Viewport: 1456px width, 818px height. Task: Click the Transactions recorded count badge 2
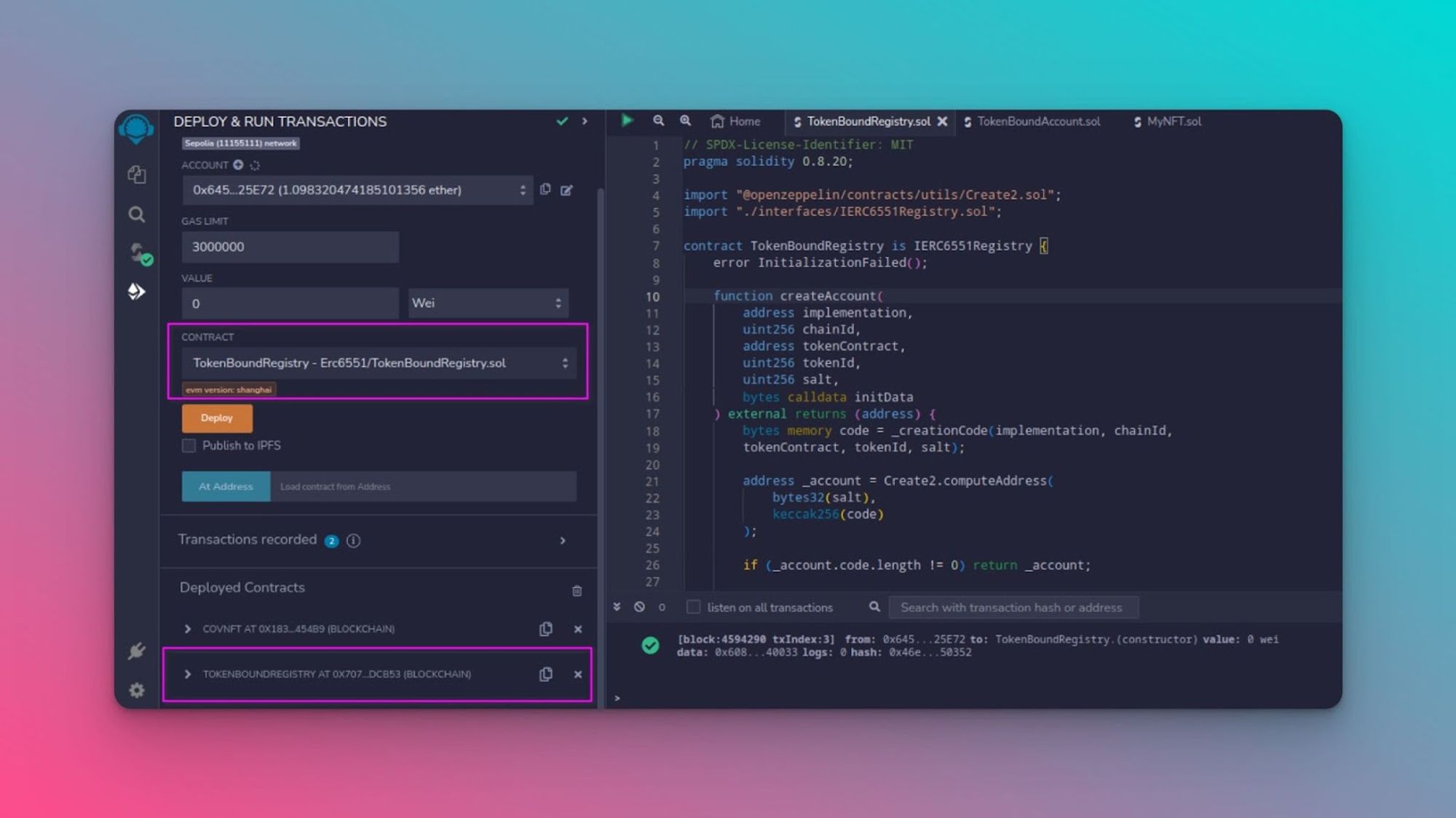pyautogui.click(x=331, y=541)
